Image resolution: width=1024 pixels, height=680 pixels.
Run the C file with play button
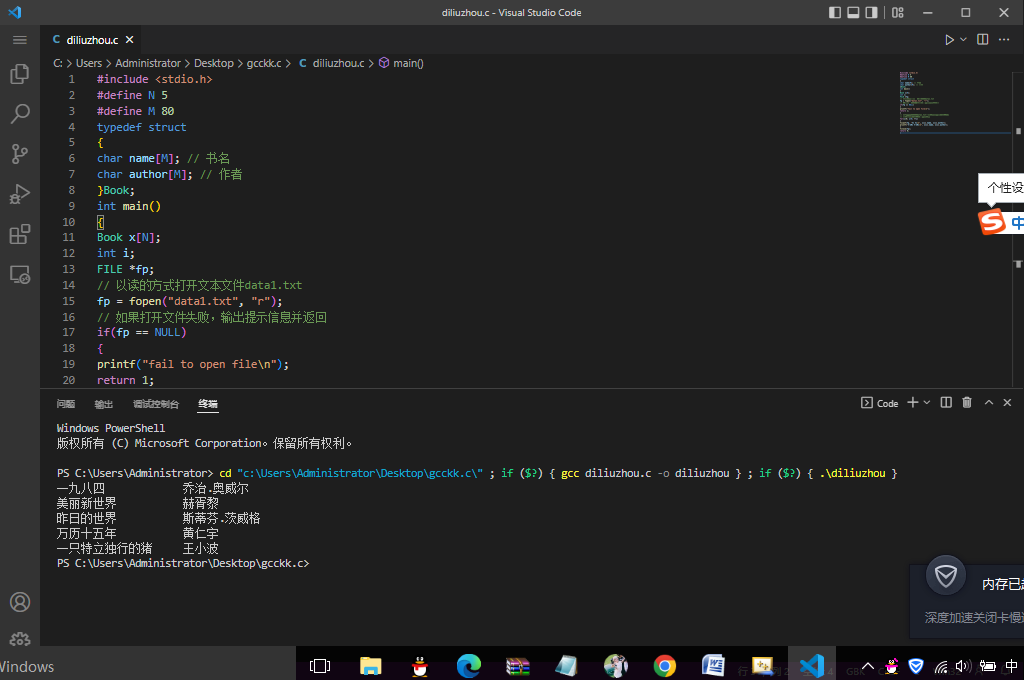click(x=949, y=40)
